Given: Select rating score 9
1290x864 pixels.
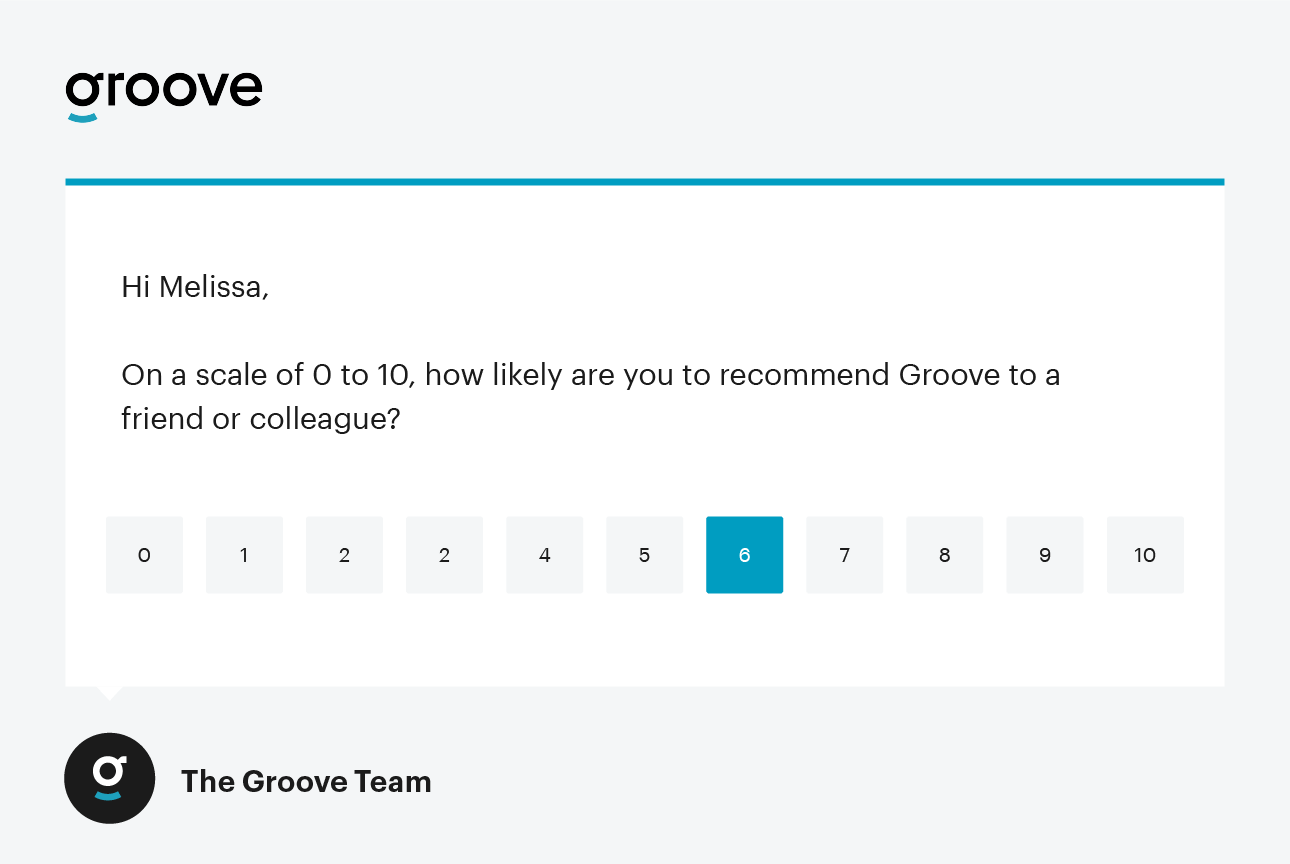Looking at the screenshot, I should pyautogui.click(x=1044, y=555).
